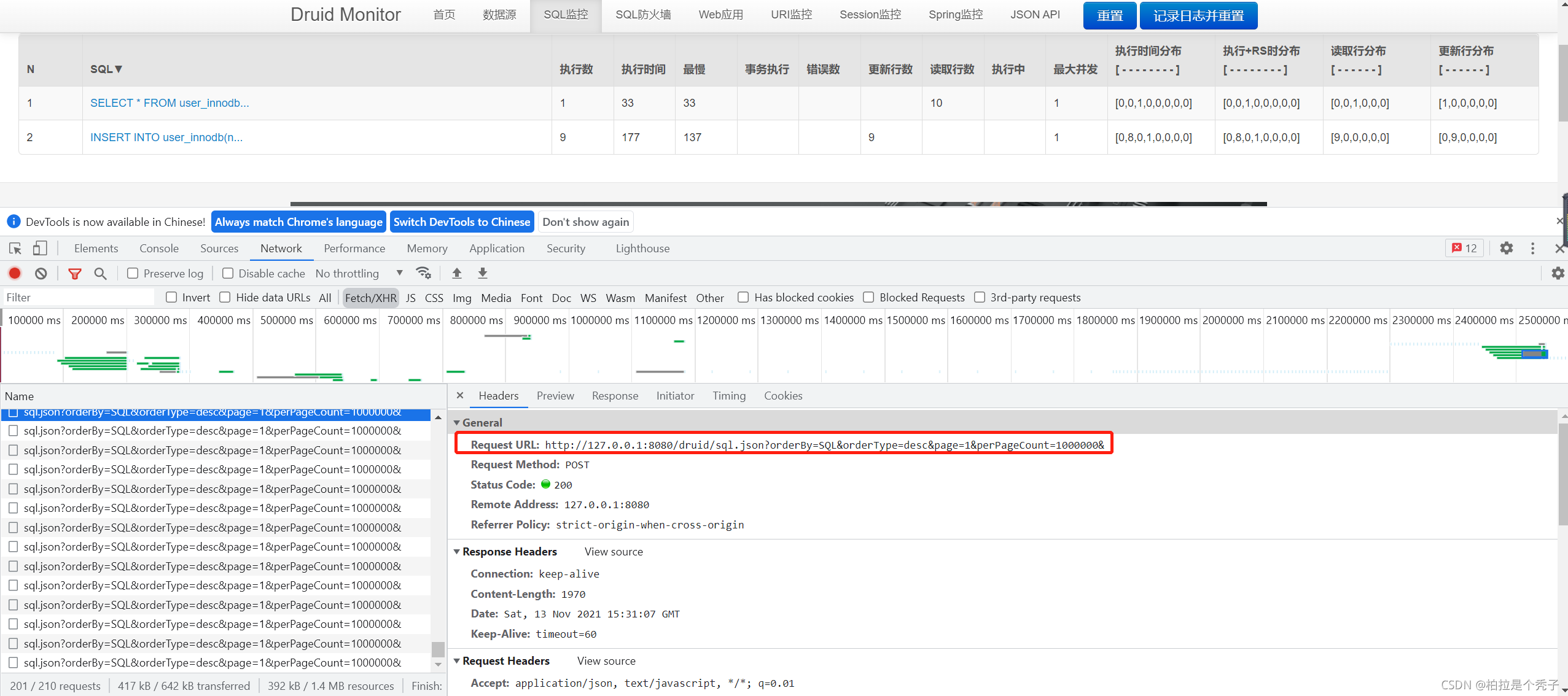Open the Preview tab of the request
1568x696 pixels.
point(555,396)
